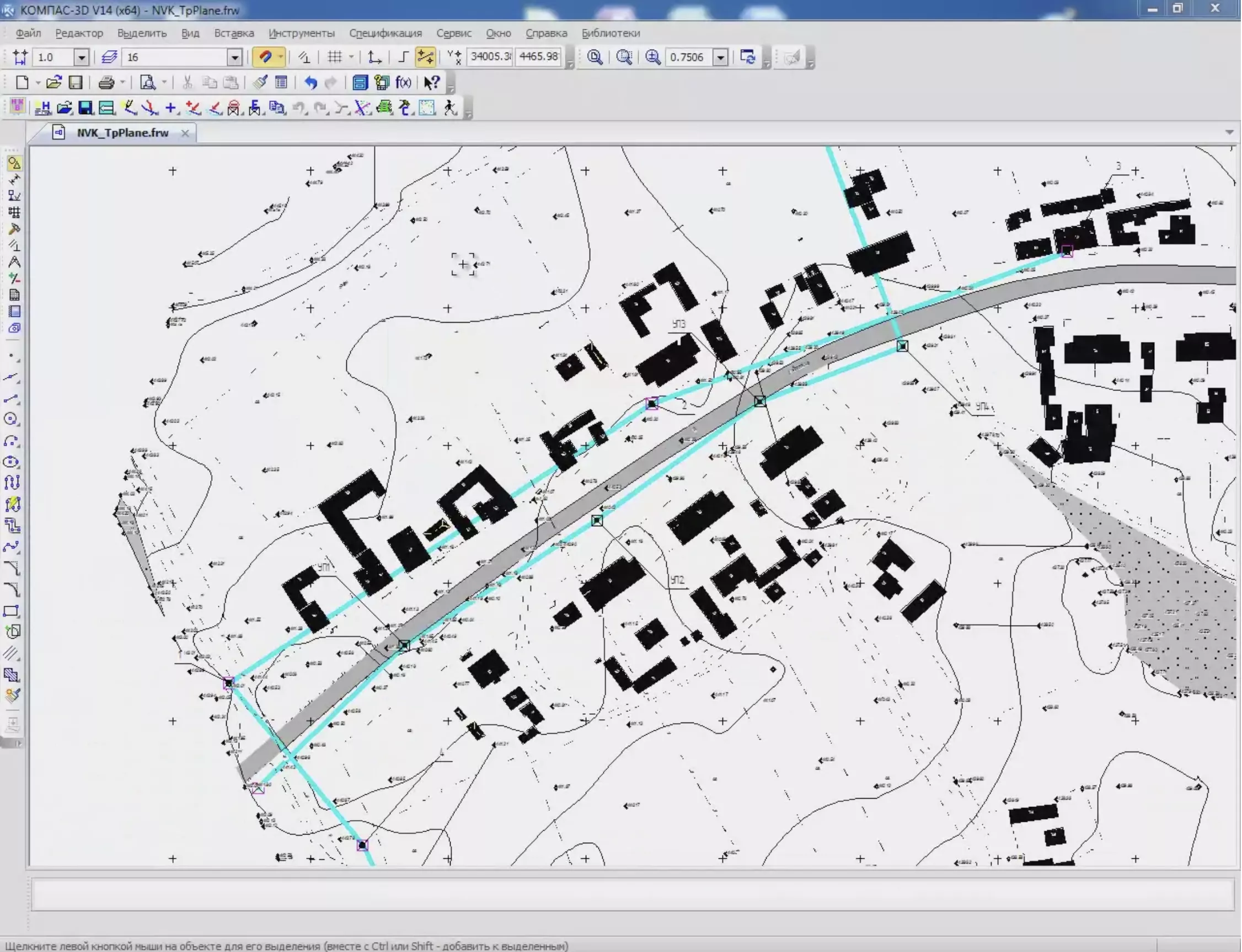
Task: Click the X coordinate input field
Action: [x=490, y=57]
